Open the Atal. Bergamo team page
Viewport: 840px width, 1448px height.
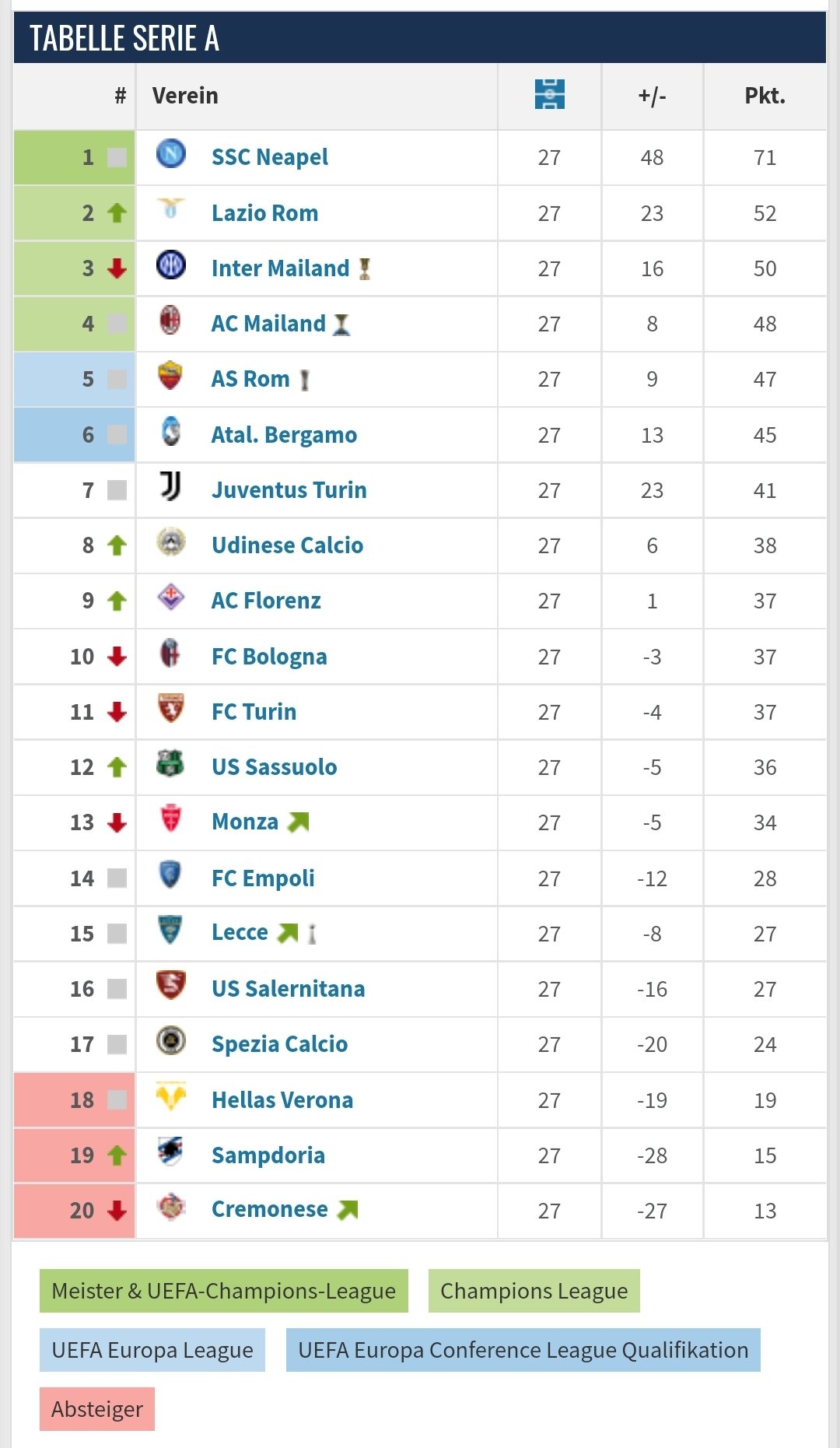coord(284,435)
